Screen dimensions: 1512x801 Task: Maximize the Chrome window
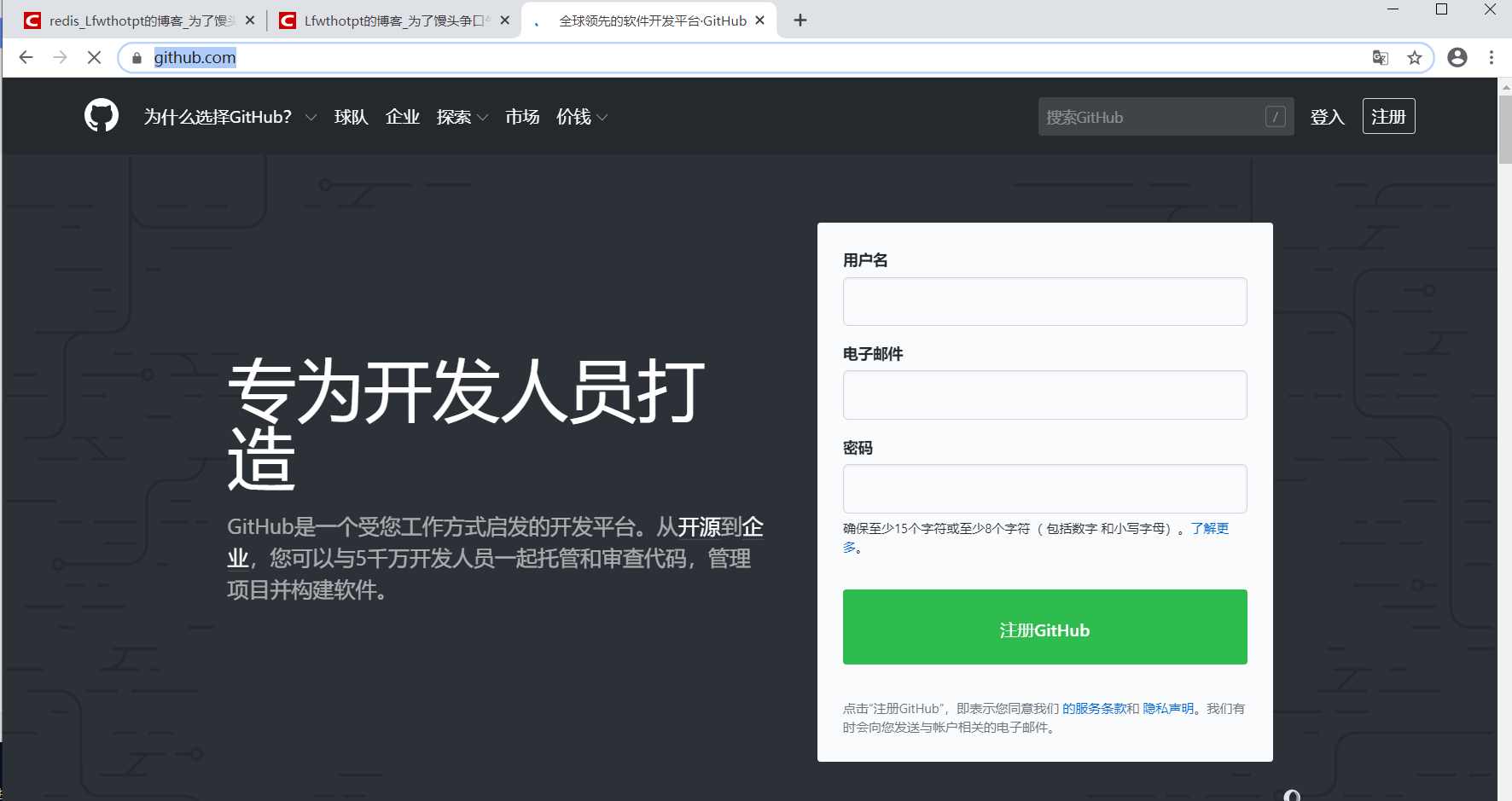(1442, 9)
